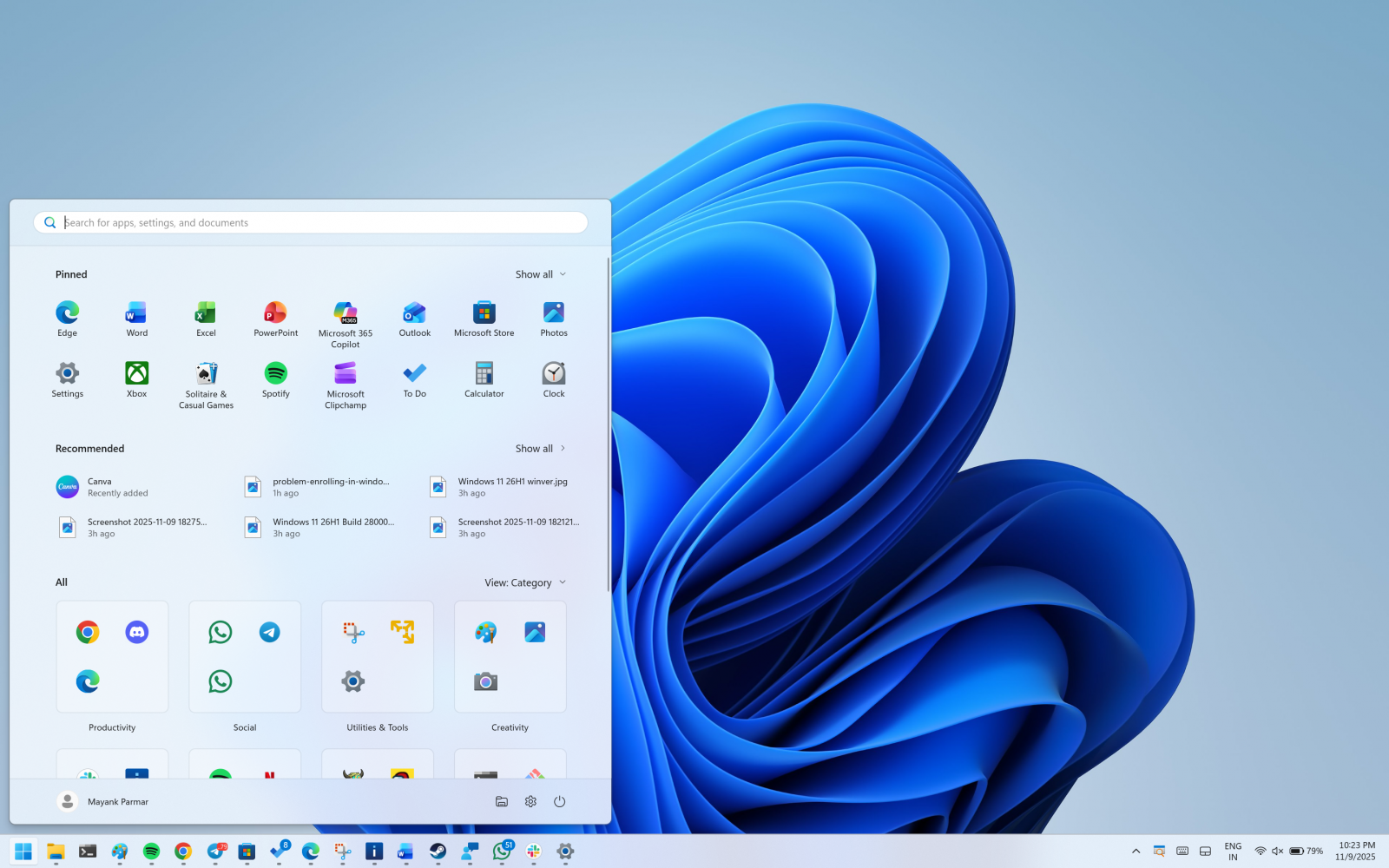Open the To Do app

tap(414, 378)
